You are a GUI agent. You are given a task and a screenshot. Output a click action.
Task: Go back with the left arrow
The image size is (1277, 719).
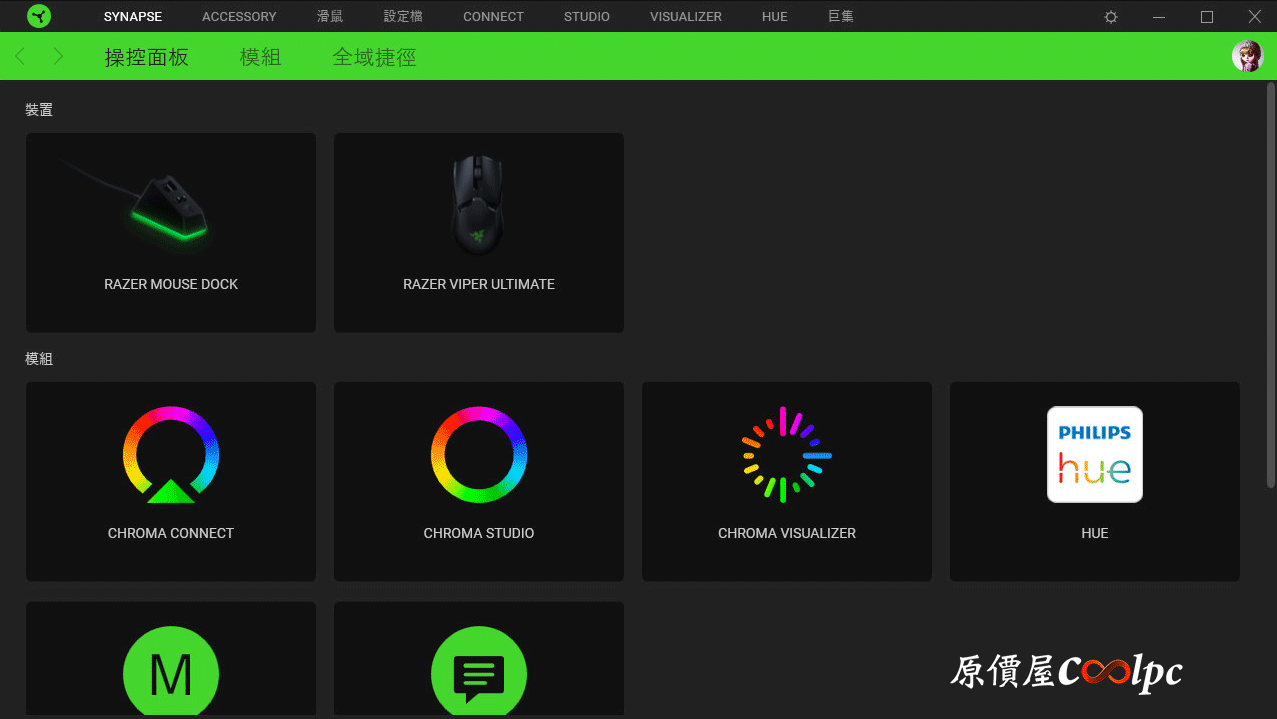click(20, 57)
